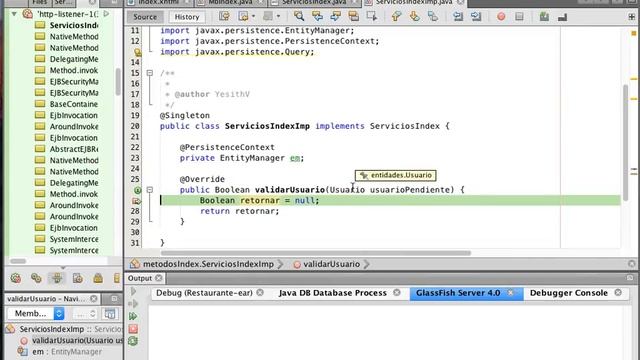Click first debugging panel icon with red dot
The height and width of the screenshot is (360, 640).
pyautogui.click(x=16, y=278)
